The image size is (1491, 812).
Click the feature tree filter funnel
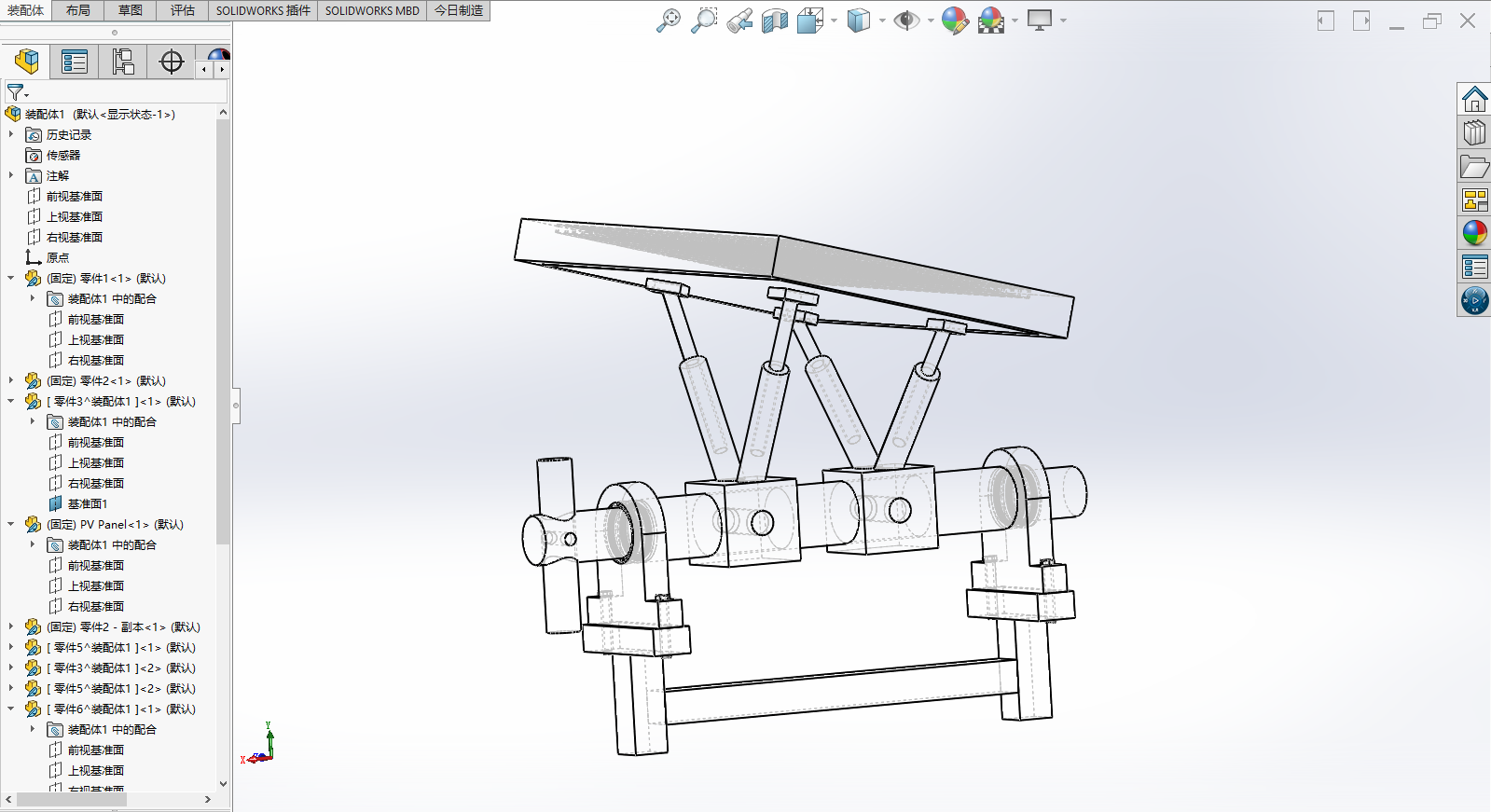17,92
